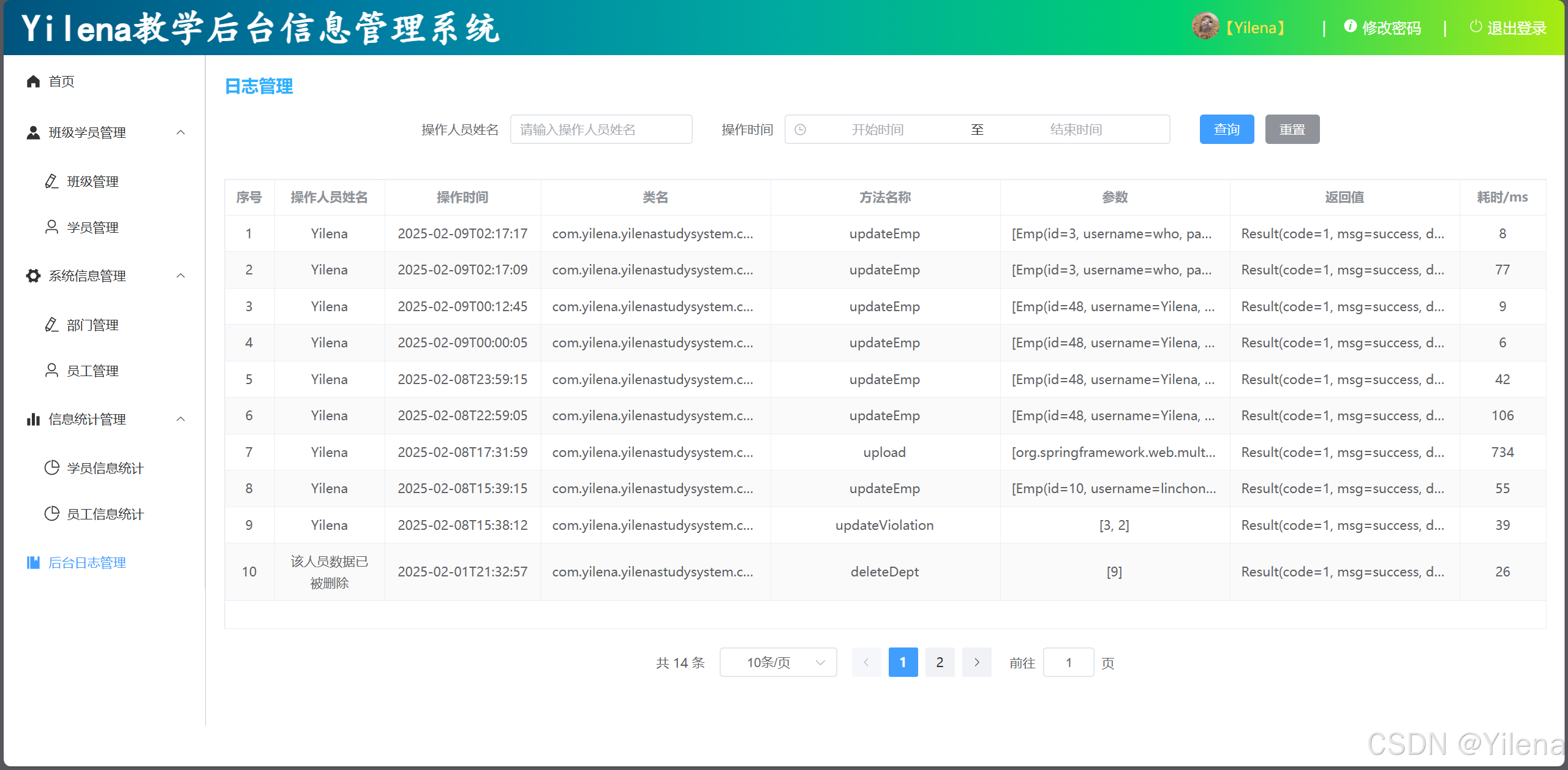The image size is (1568, 770).
Task: Click the Yilena user avatar in header
Action: pos(1205,27)
